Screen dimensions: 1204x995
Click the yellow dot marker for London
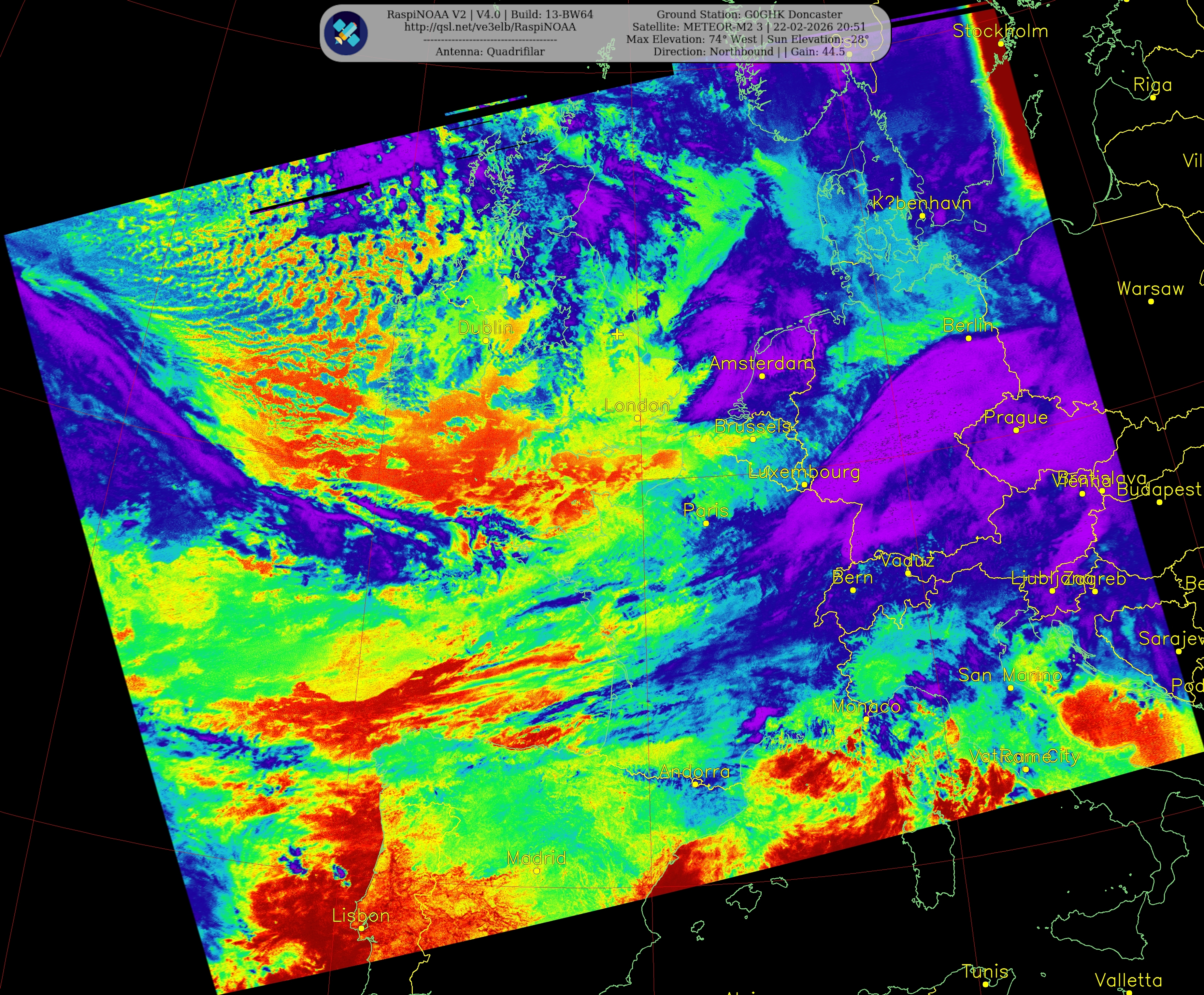tap(637, 418)
